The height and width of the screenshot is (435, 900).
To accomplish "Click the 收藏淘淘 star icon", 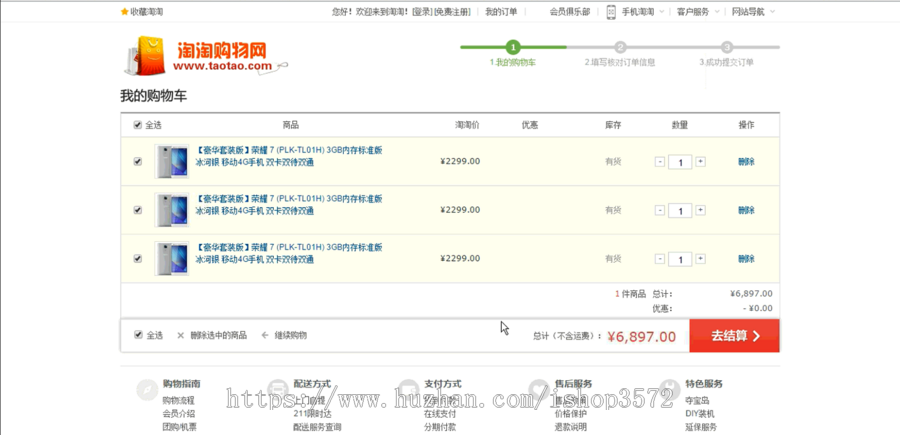I will point(125,11).
